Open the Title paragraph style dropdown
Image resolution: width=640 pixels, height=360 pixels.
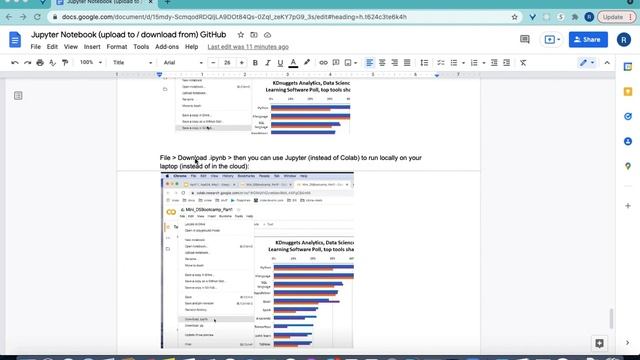tap(132, 62)
